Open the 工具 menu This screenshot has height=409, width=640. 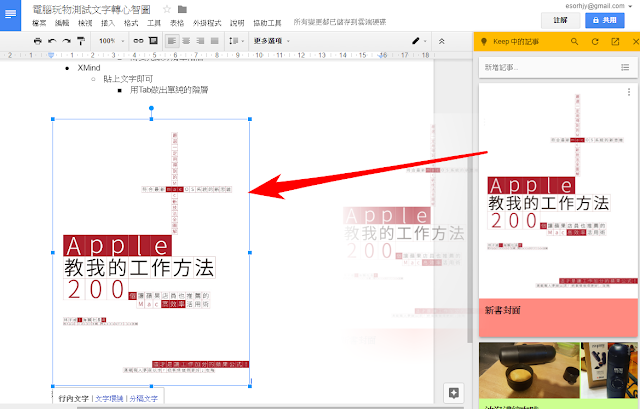tap(154, 23)
